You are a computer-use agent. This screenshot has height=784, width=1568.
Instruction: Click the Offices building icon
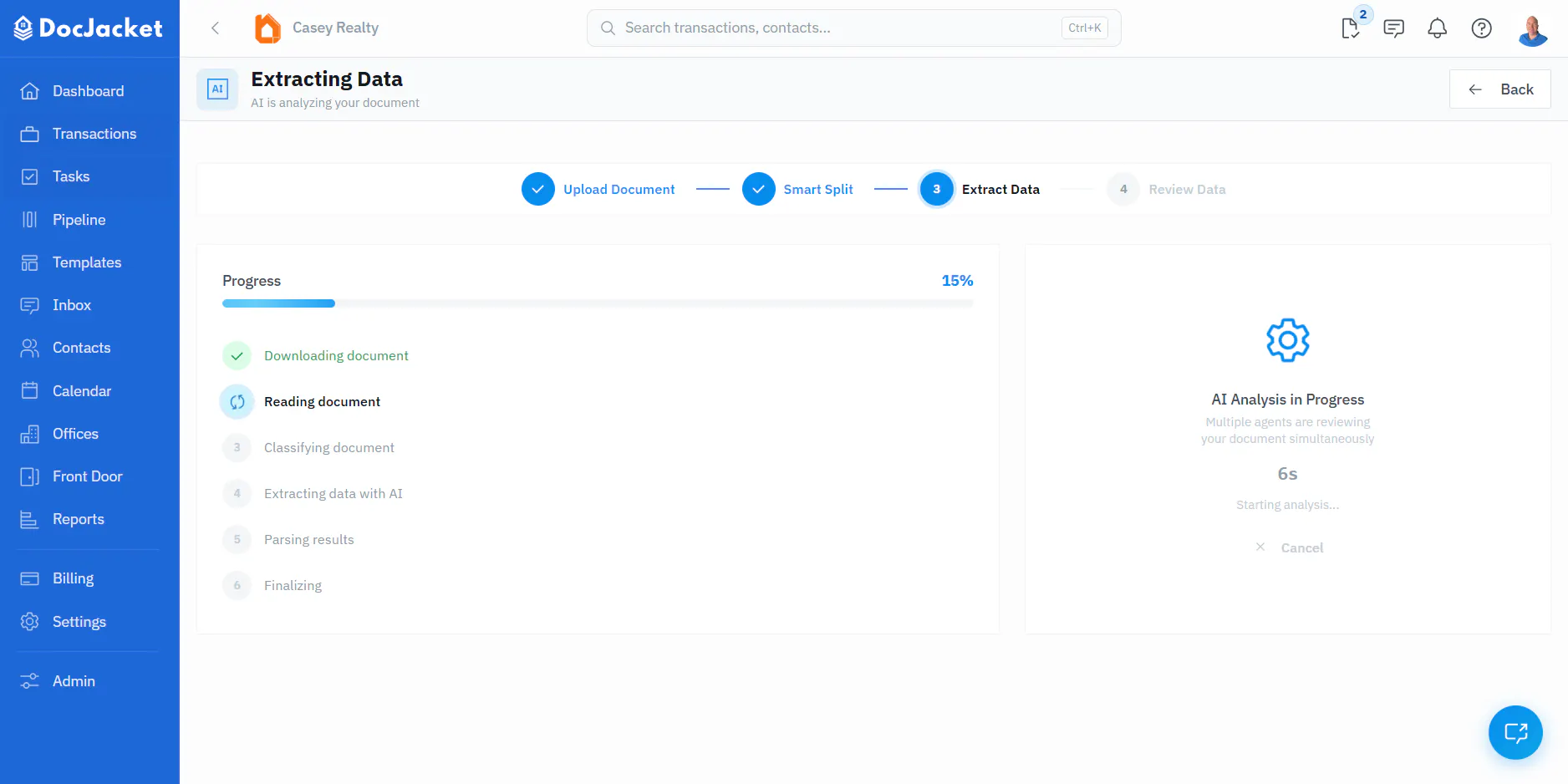click(x=30, y=434)
